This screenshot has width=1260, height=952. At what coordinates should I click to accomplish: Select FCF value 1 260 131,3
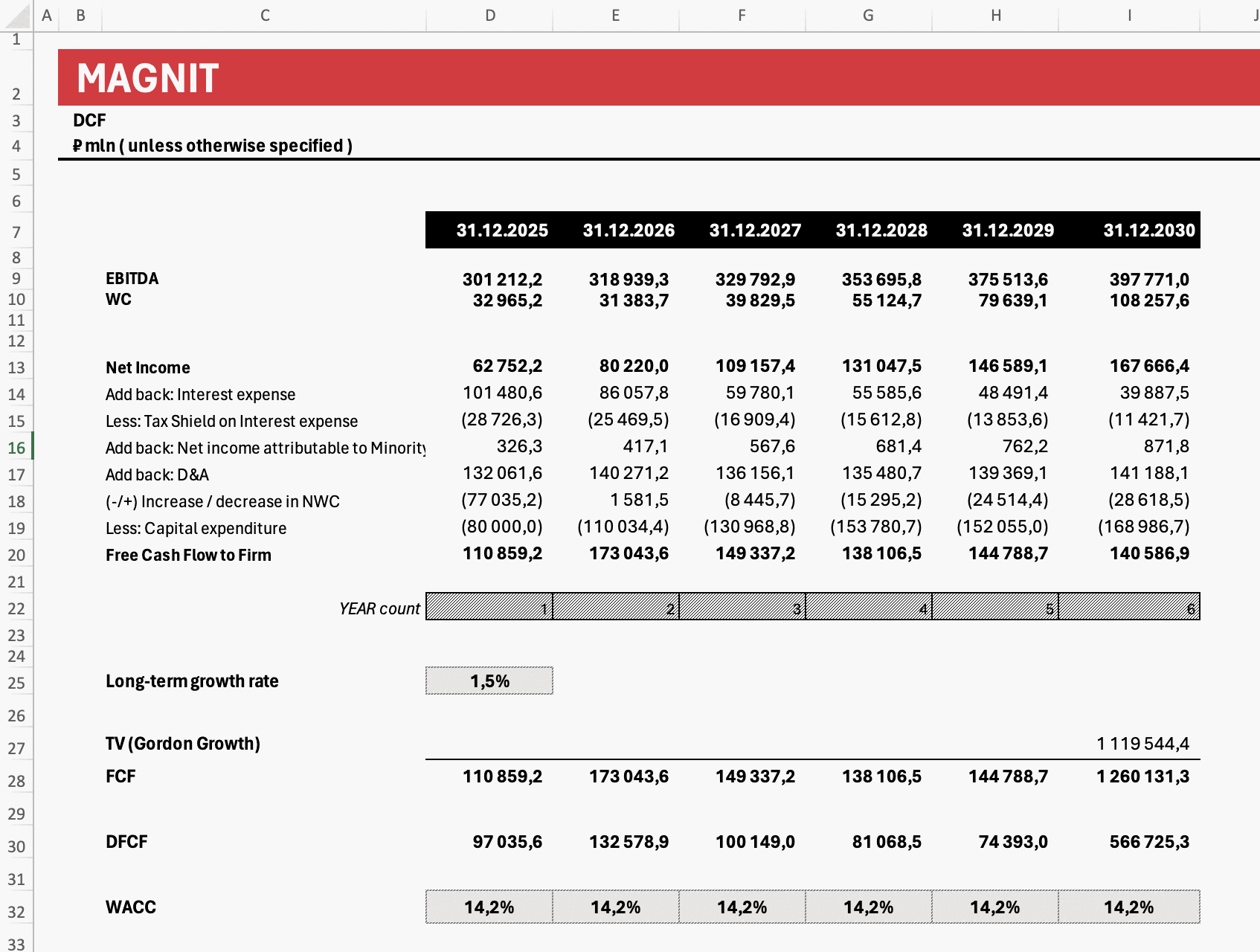(1142, 776)
